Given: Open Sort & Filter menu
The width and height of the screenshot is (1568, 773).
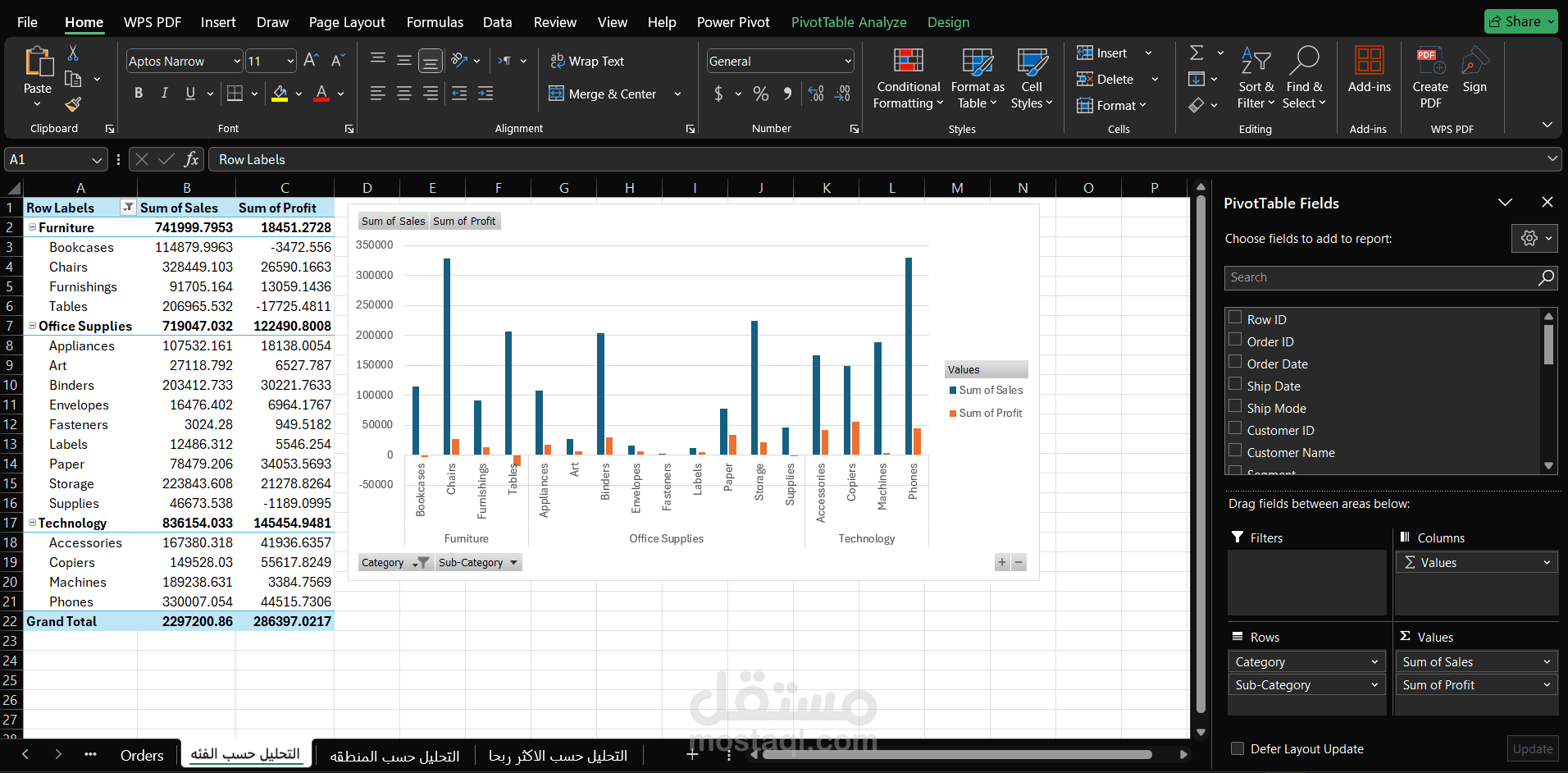Looking at the screenshot, I should (1256, 79).
